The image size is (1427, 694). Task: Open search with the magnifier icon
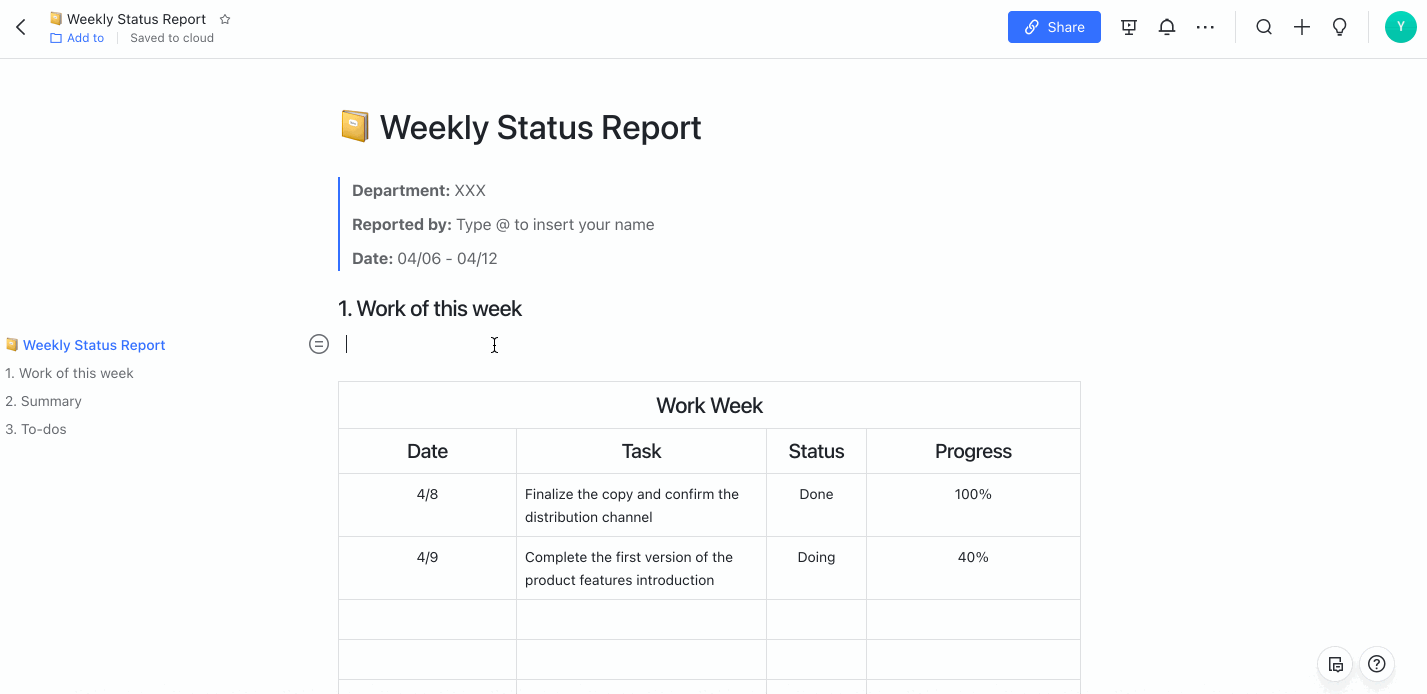(x=1263, y=27)
